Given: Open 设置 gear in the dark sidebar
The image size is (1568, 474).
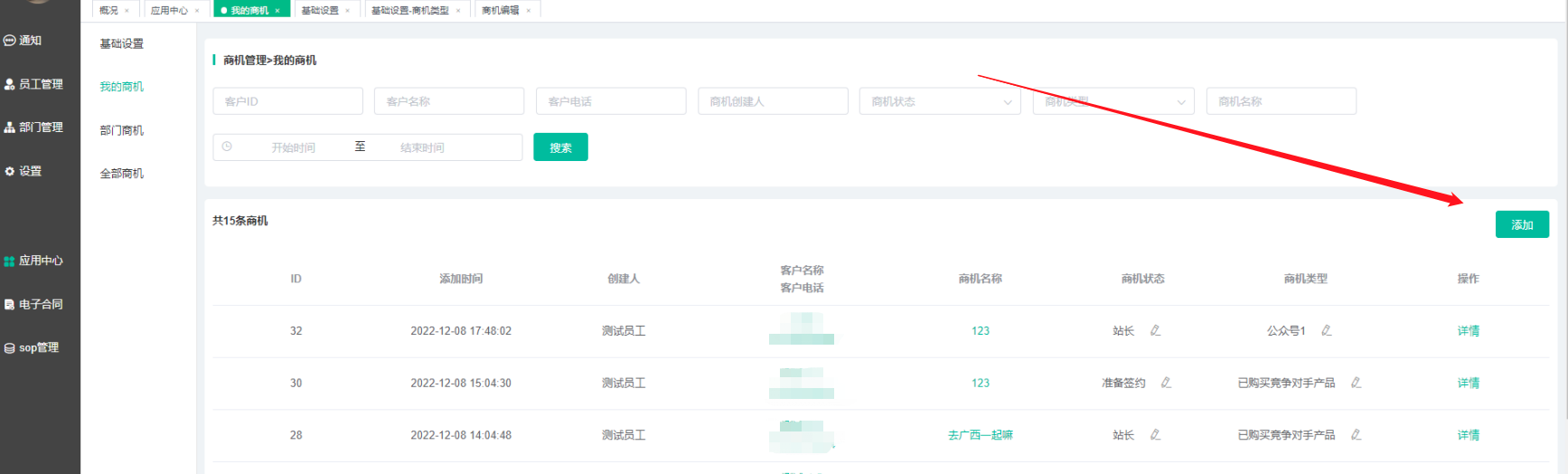Looking at the screenshot, I should tap(23, 171).
